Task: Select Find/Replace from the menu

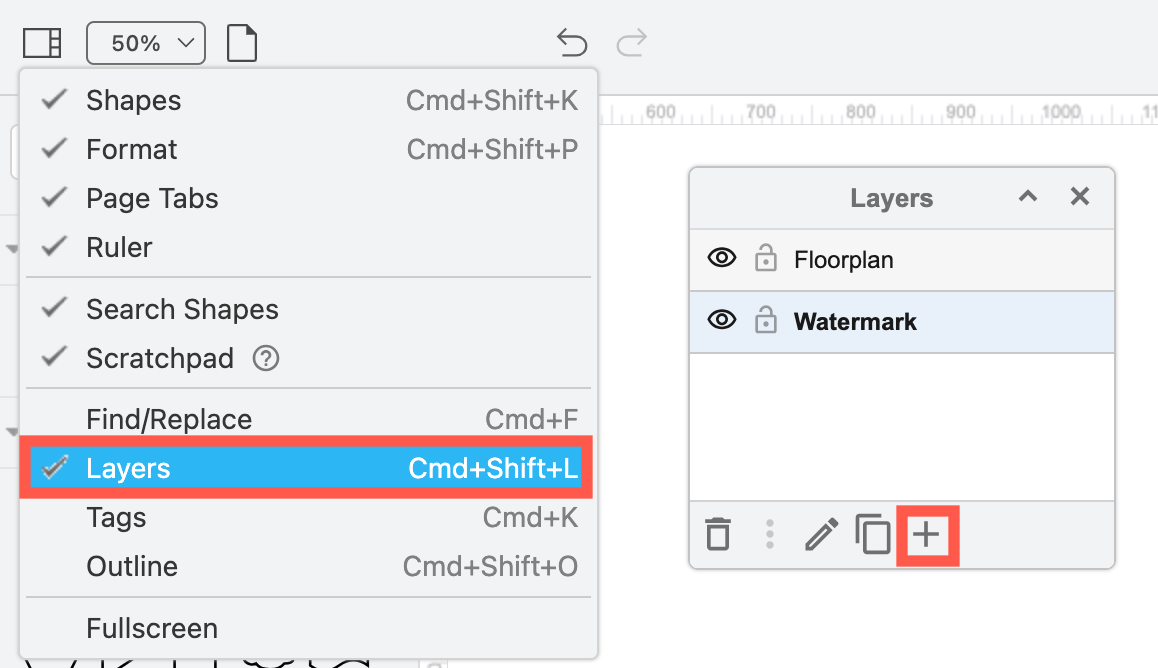Action: [x=168, y=418]
